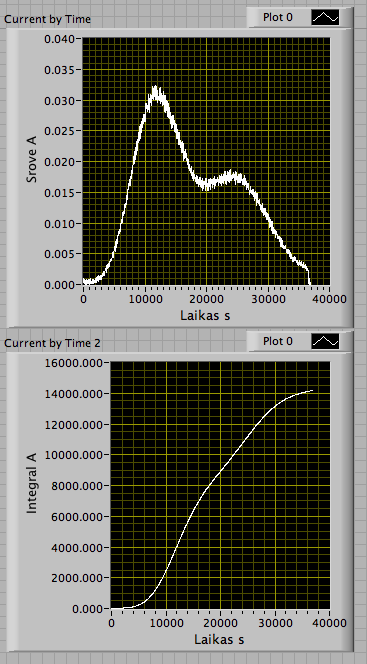The height and width of the screenshot is (664, 367).
Task: Click plot style icon in Current by Time 2 legend
Action: pyautogui.click(x=325, y=341)
